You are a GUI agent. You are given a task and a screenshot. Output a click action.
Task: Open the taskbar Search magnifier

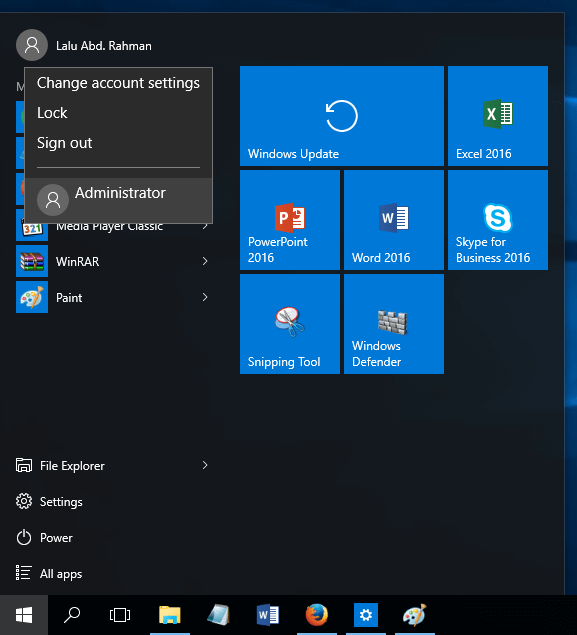pos(72,615)
